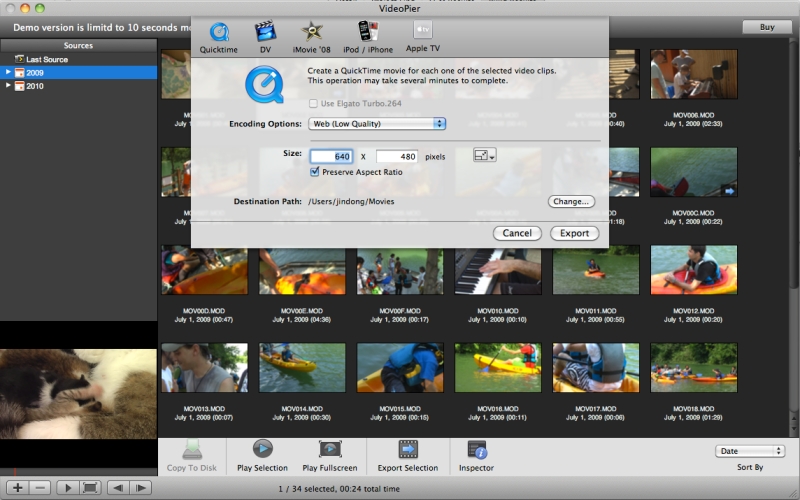This screenshot has width=800, height=500.
Task: Open the Sort By Date dropdown
Action: (x=749, y=451)
